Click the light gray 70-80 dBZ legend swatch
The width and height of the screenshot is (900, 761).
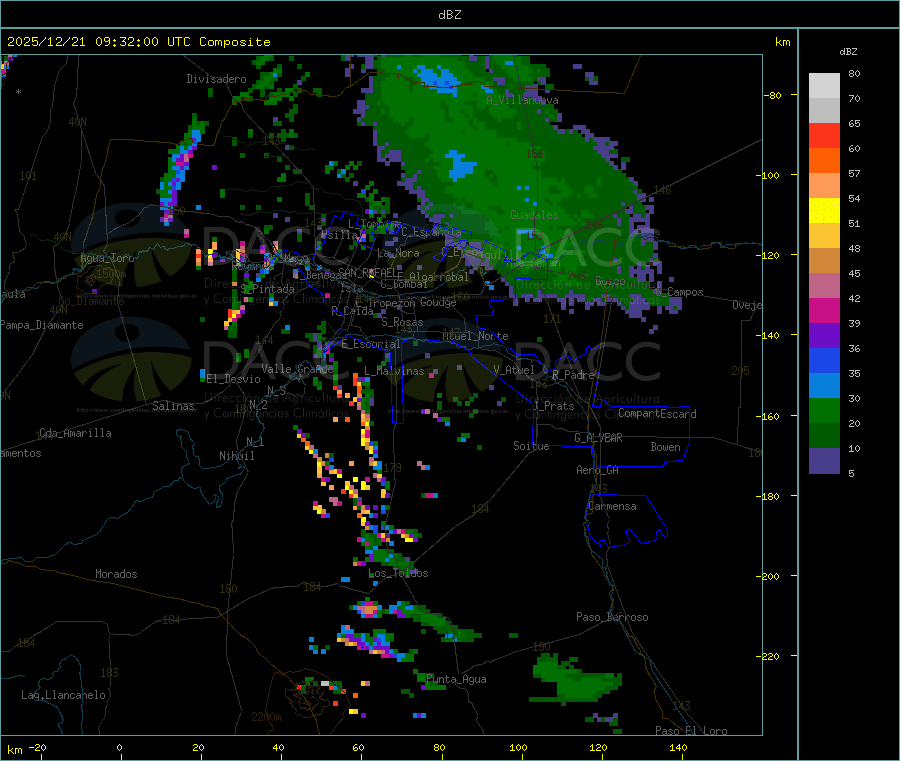pos(824,86)
